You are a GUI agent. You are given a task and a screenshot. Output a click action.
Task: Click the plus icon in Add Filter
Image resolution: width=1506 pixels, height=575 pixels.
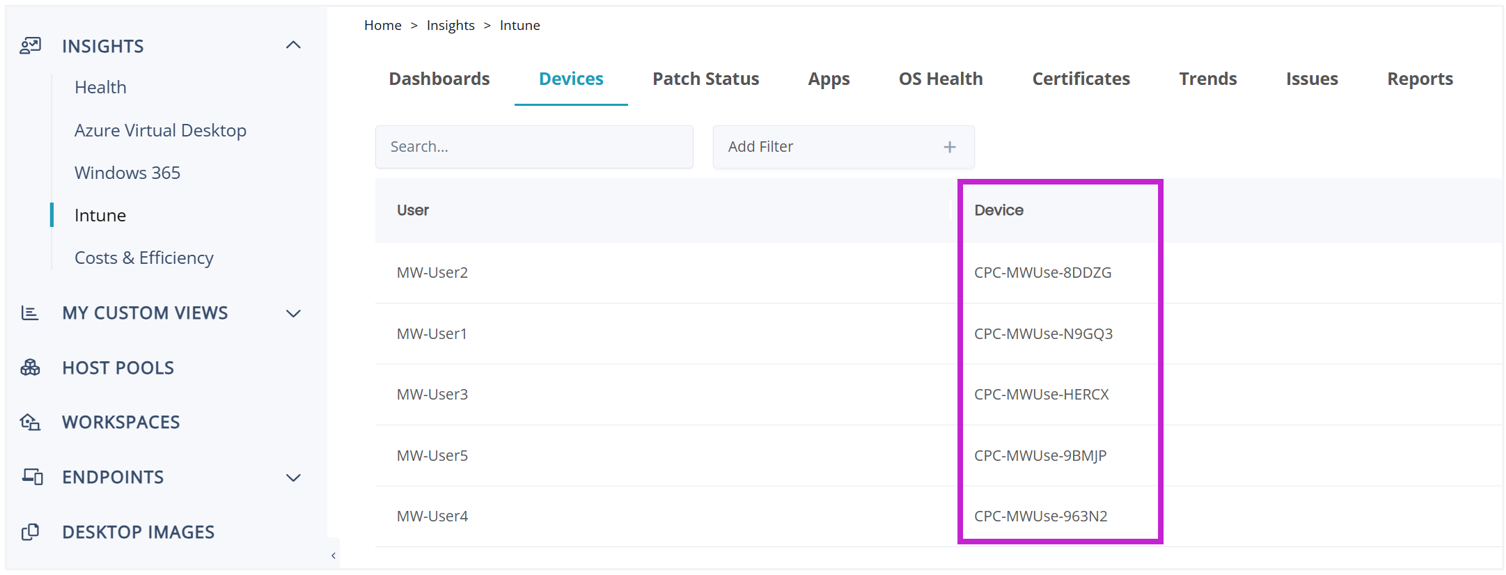coord(949,147)
